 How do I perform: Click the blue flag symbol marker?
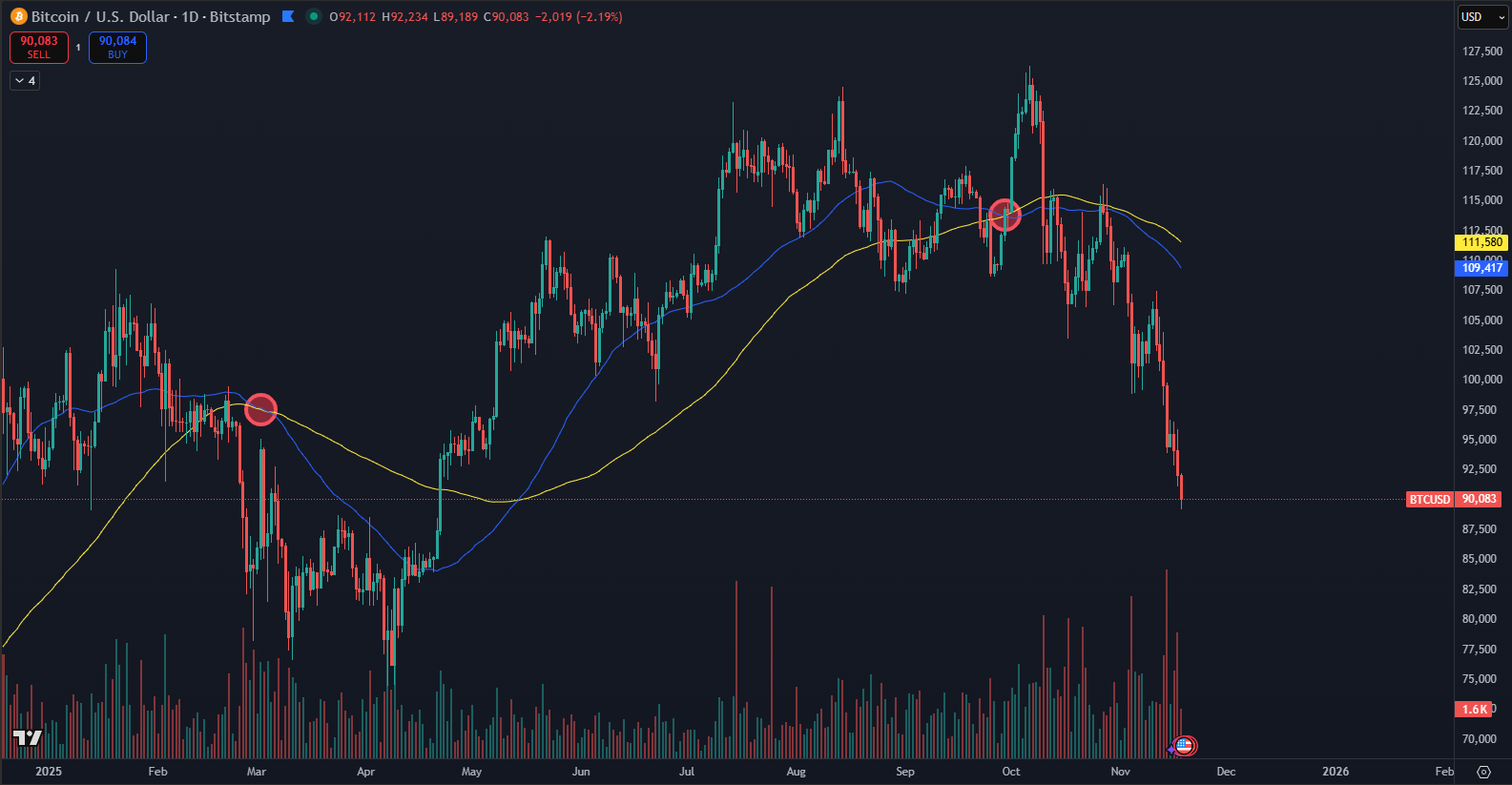click(288, 17)
